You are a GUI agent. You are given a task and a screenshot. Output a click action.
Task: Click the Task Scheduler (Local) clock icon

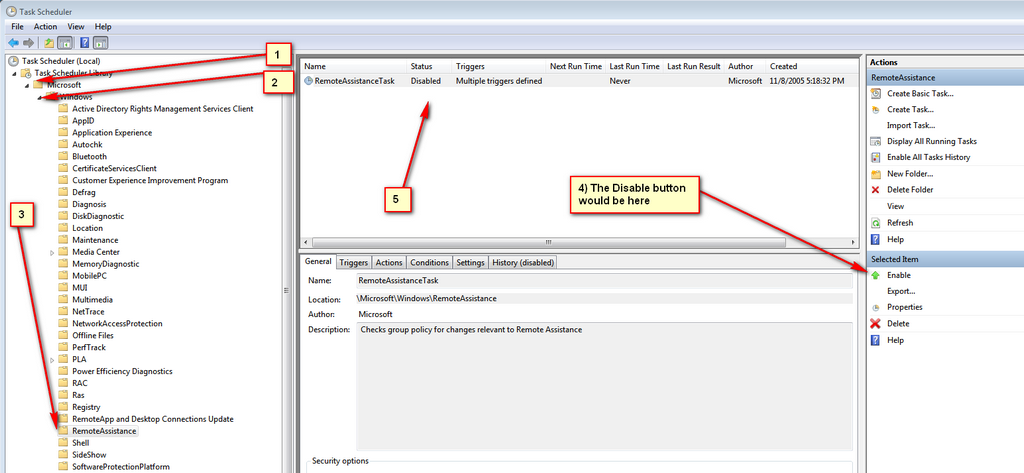coord(13,61)
